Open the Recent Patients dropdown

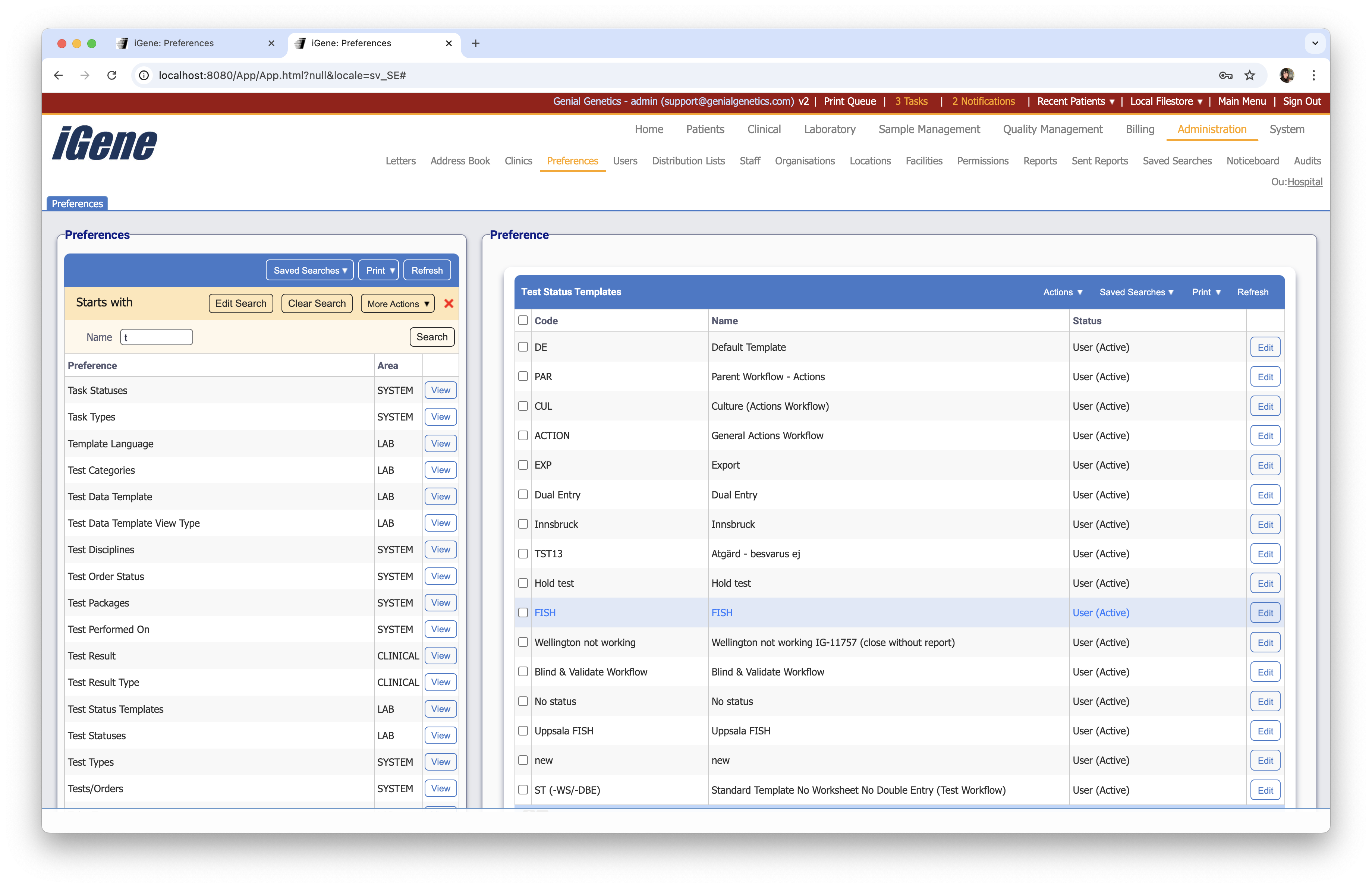[1074, 101]
